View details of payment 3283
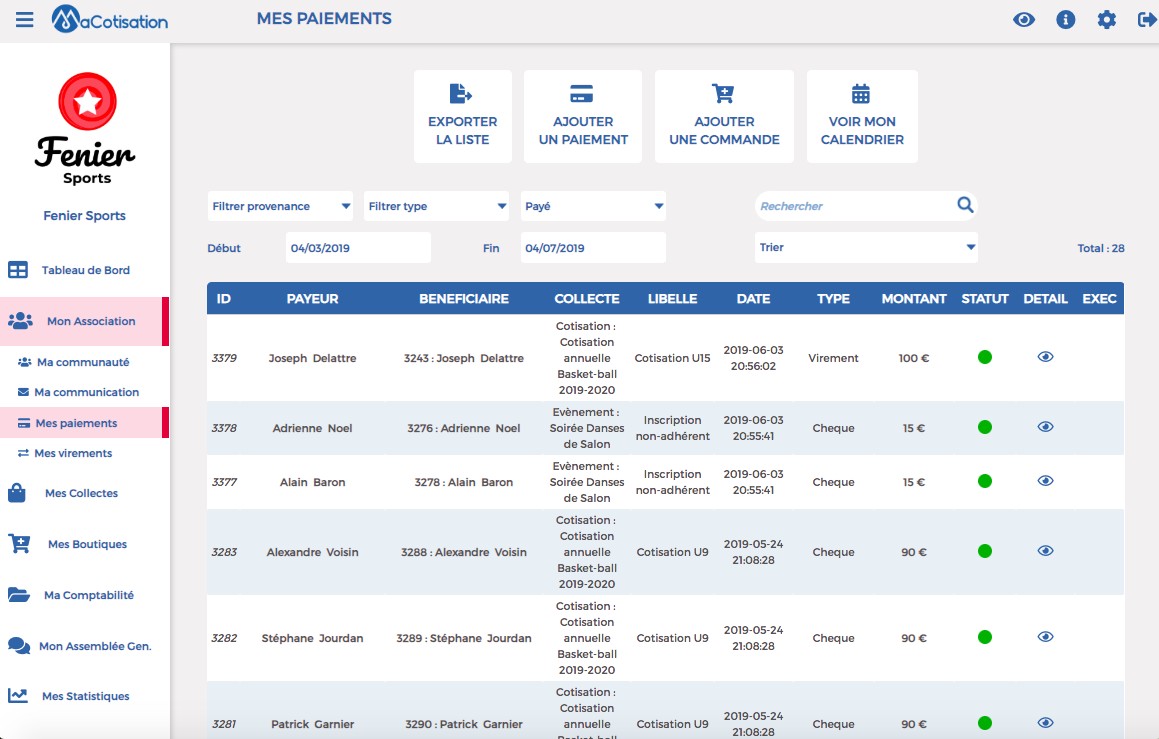Image resolution: width=1159 pixels, height=739 pixels. (x=1045, y=551)
